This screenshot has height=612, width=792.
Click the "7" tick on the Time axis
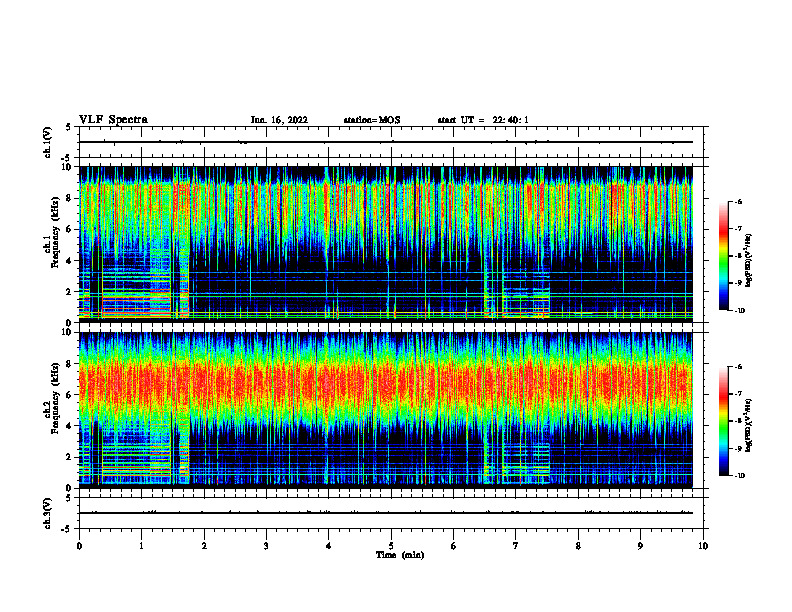click(516, 546)
